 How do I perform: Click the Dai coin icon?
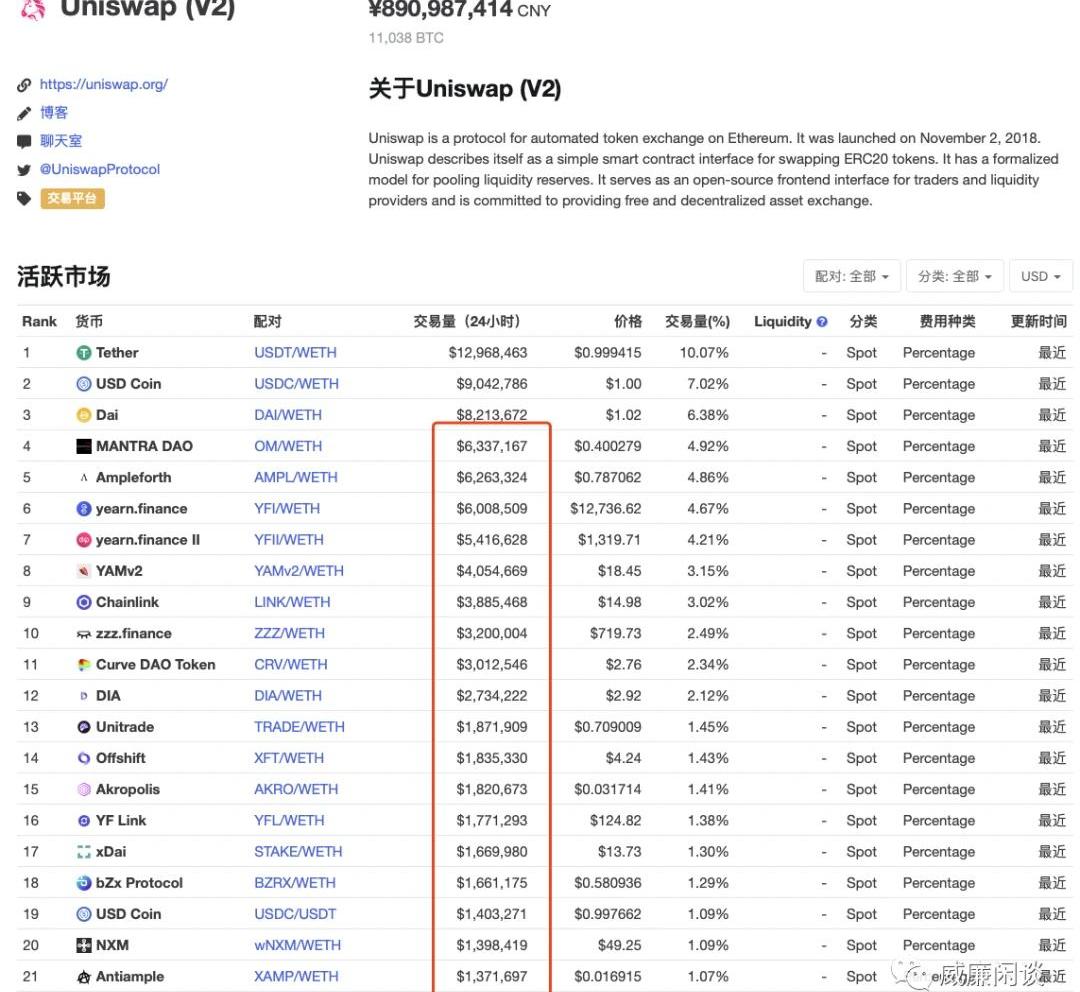pos(84,415)
